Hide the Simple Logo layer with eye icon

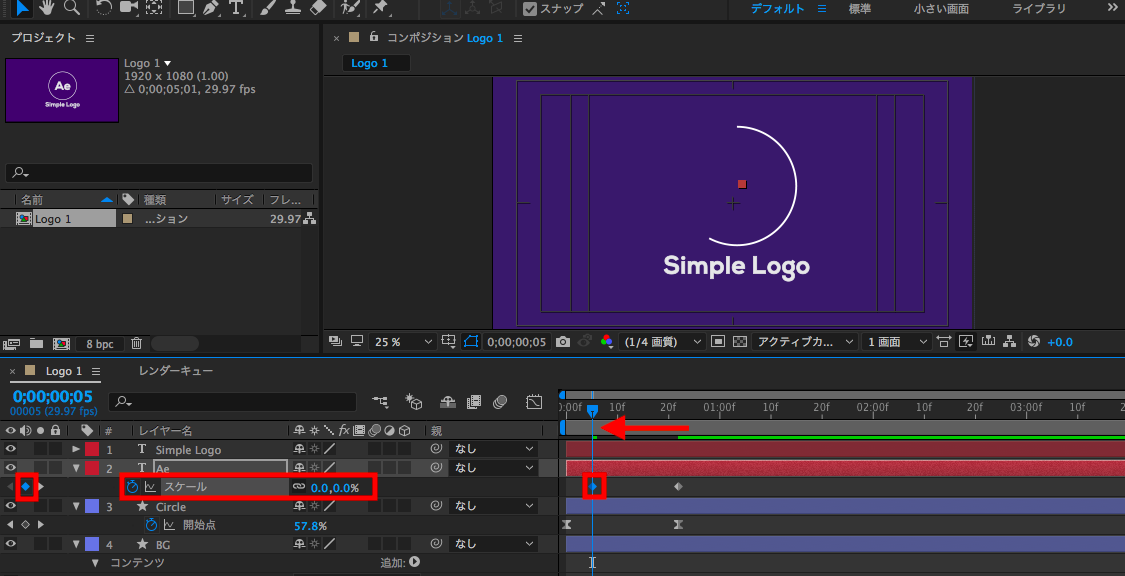11,450
